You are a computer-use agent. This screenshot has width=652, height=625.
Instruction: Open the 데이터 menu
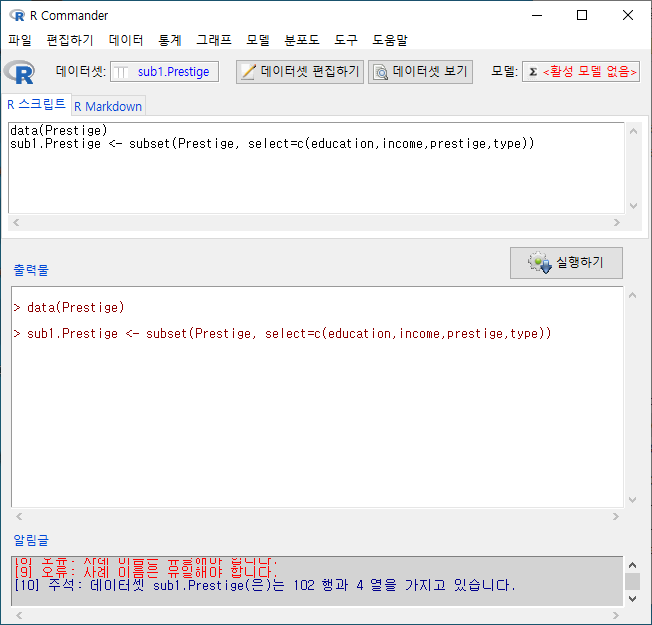pos(126,40)
